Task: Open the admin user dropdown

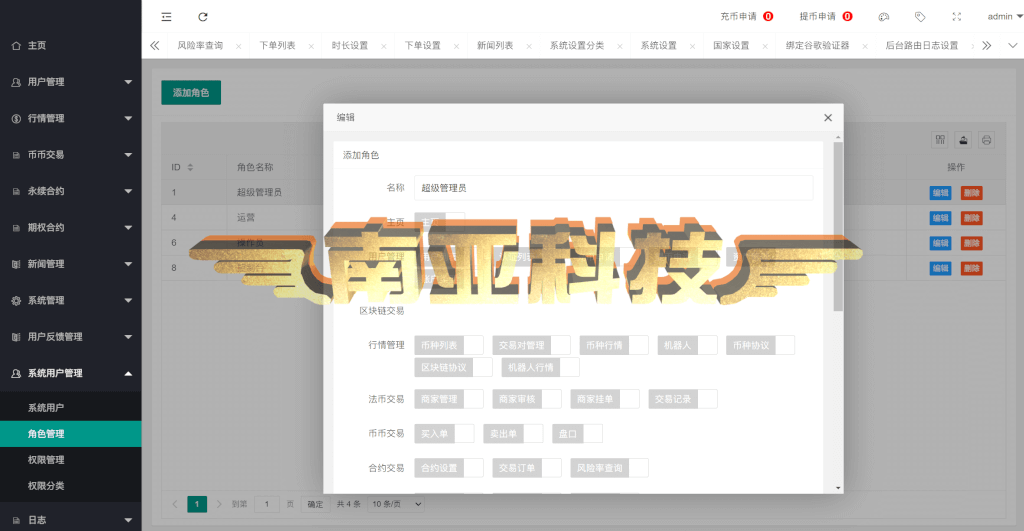Action: point(1004,16)
